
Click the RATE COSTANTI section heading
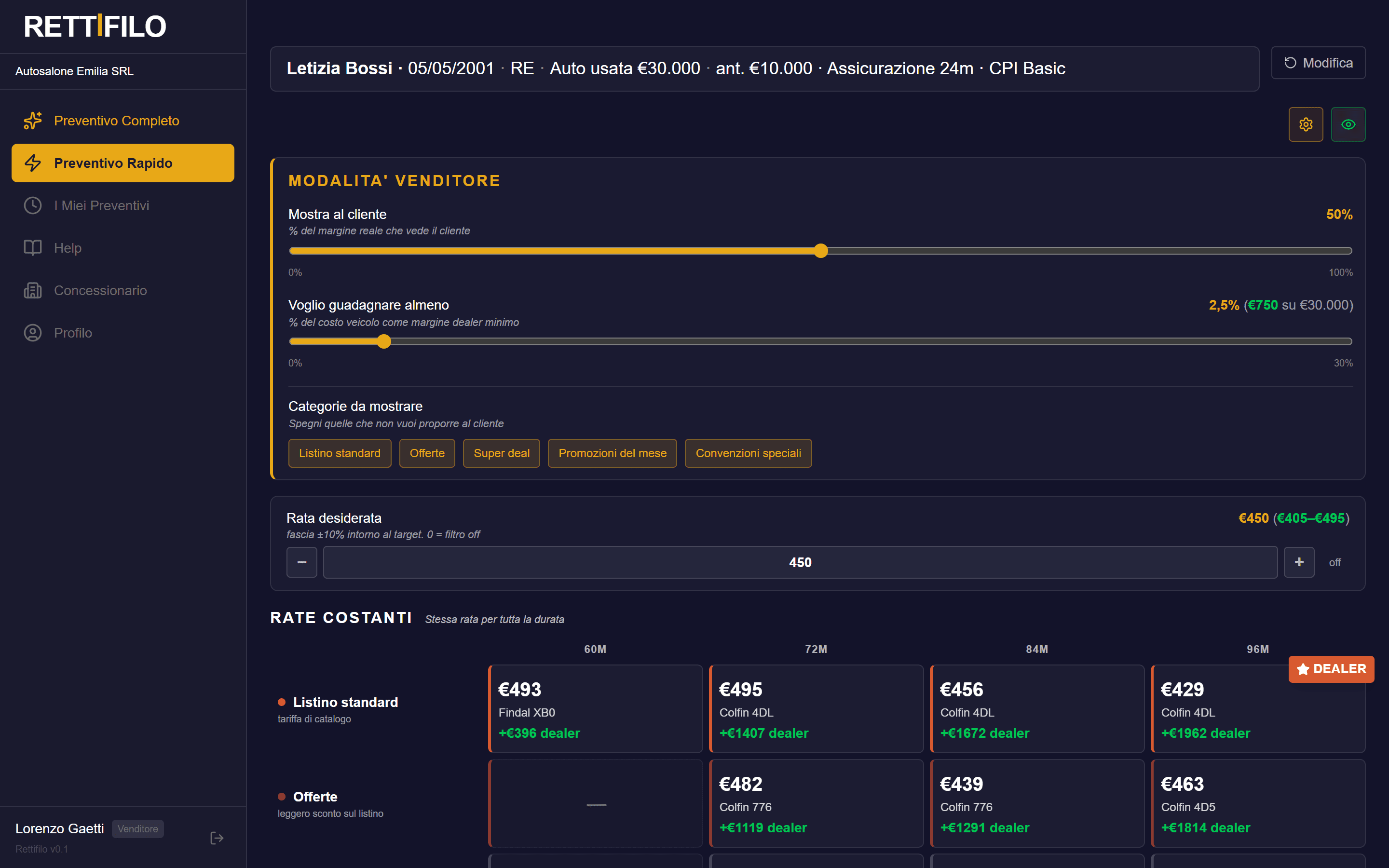click(x=341, y=618)
